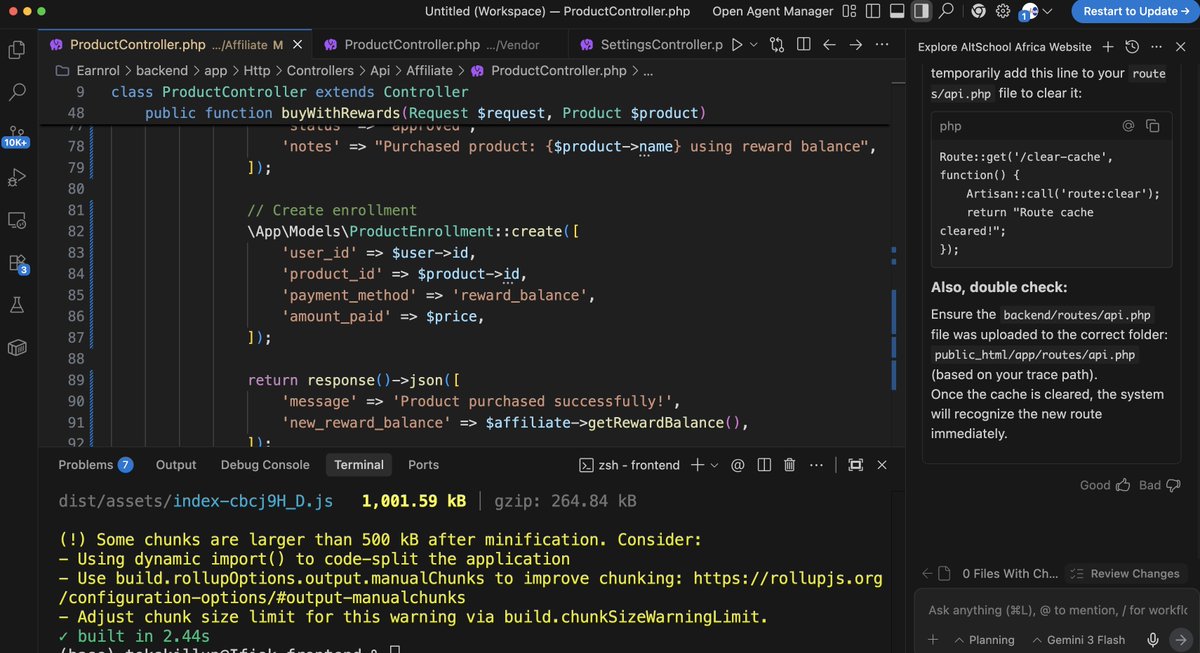
Task: Click the back arrow beside files changed
Action: pyautogui.click(x=928, y=574)
